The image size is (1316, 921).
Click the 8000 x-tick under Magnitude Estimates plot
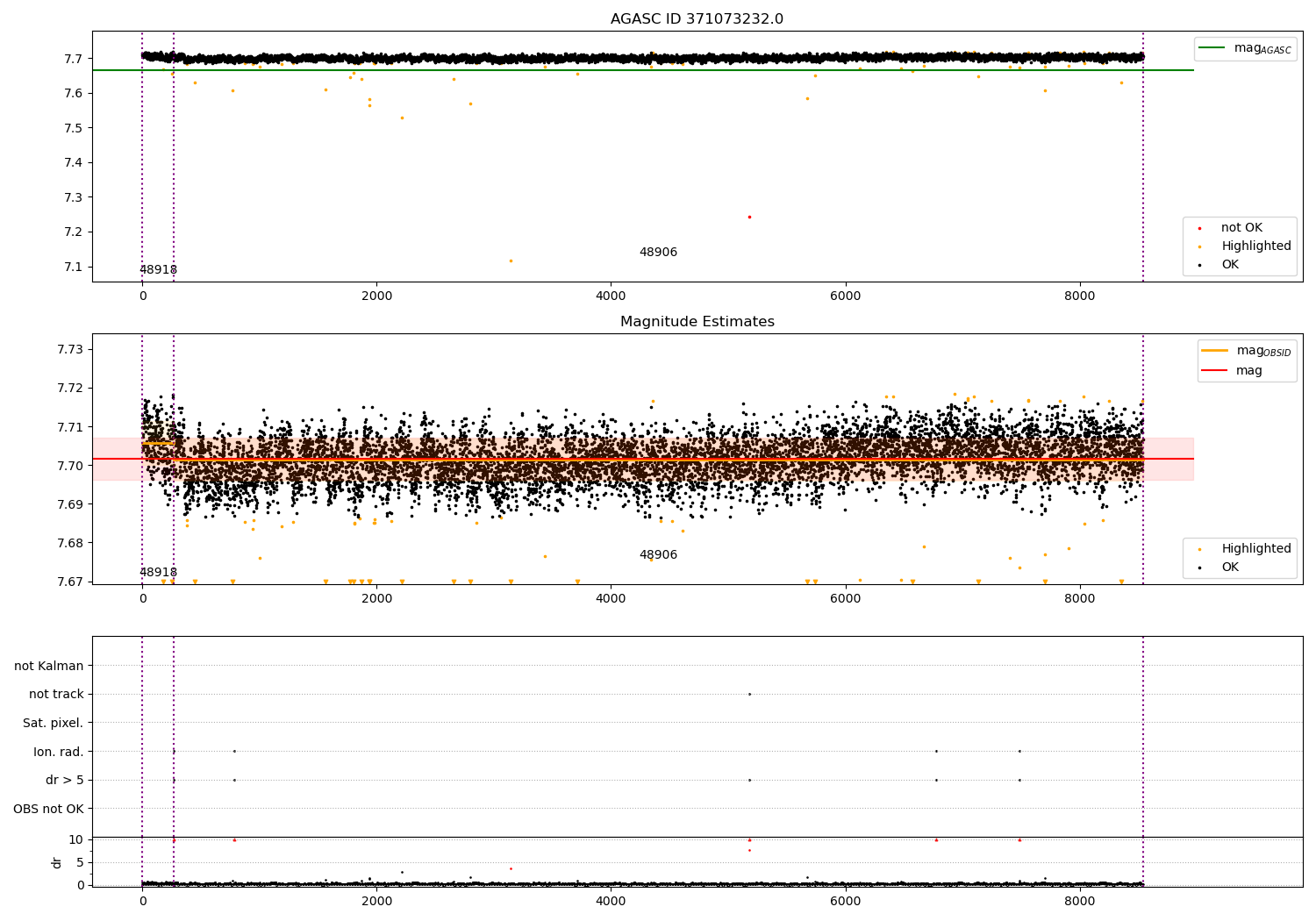click(1079, 599)
